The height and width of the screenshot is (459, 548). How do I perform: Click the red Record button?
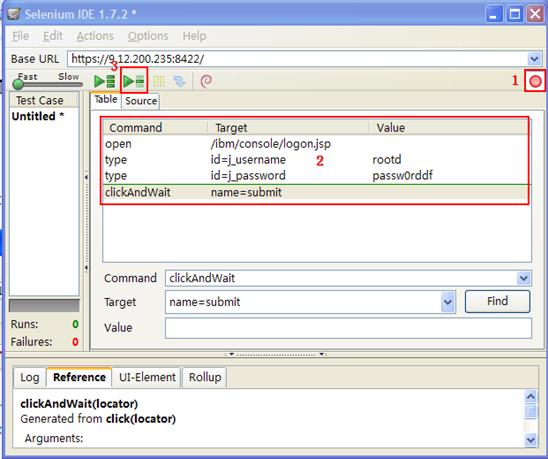[535, 81]
